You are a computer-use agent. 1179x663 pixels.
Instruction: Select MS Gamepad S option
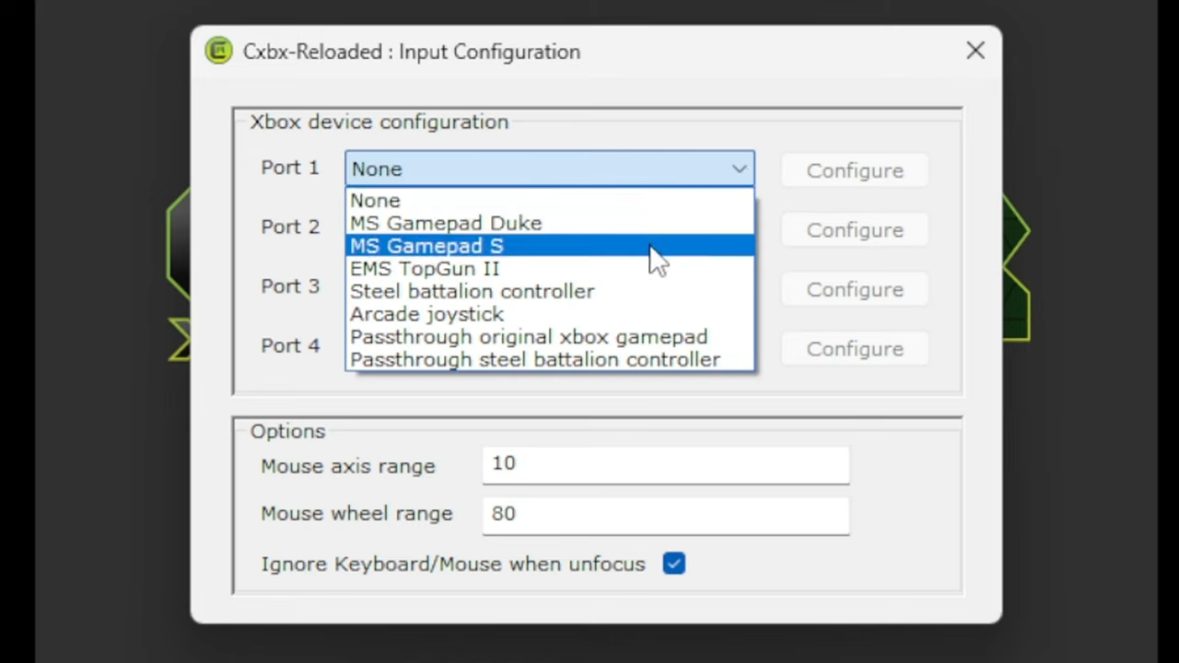coord(550,245)
